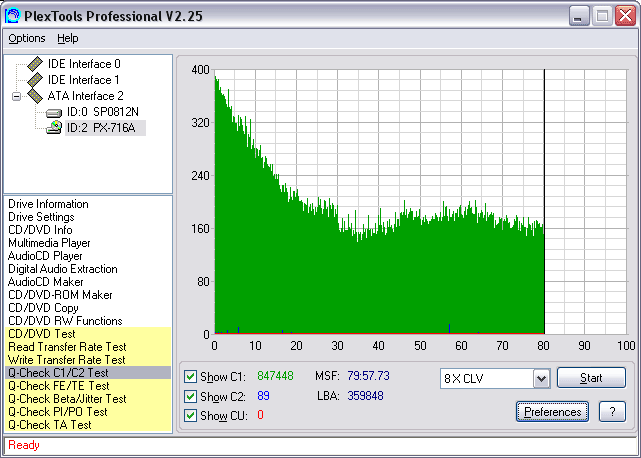Click the LBA value 359848
Viewport: 641px width, 458px height.
(365, 395)
